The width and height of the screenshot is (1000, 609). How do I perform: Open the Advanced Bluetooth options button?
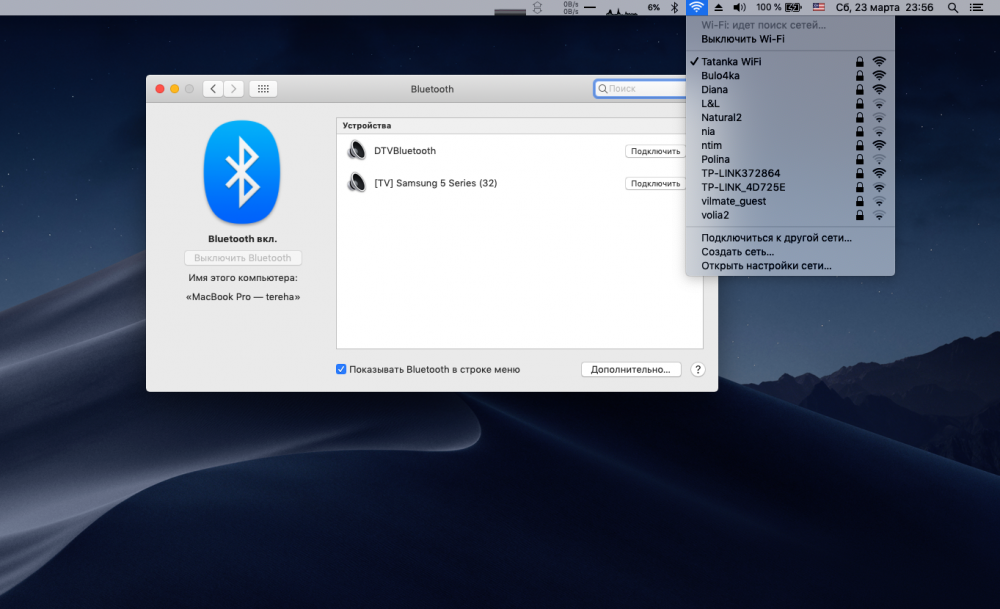pos(631,369)
